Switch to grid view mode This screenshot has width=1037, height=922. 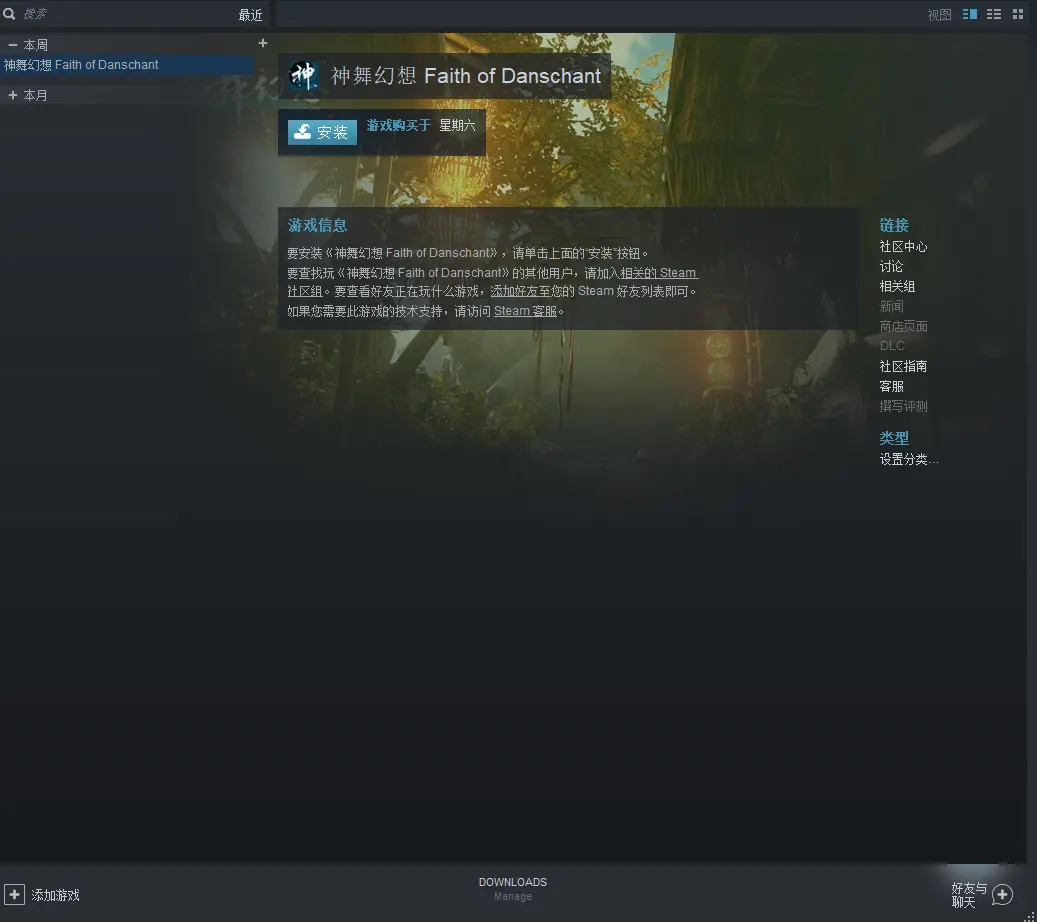click(1018, 14)
